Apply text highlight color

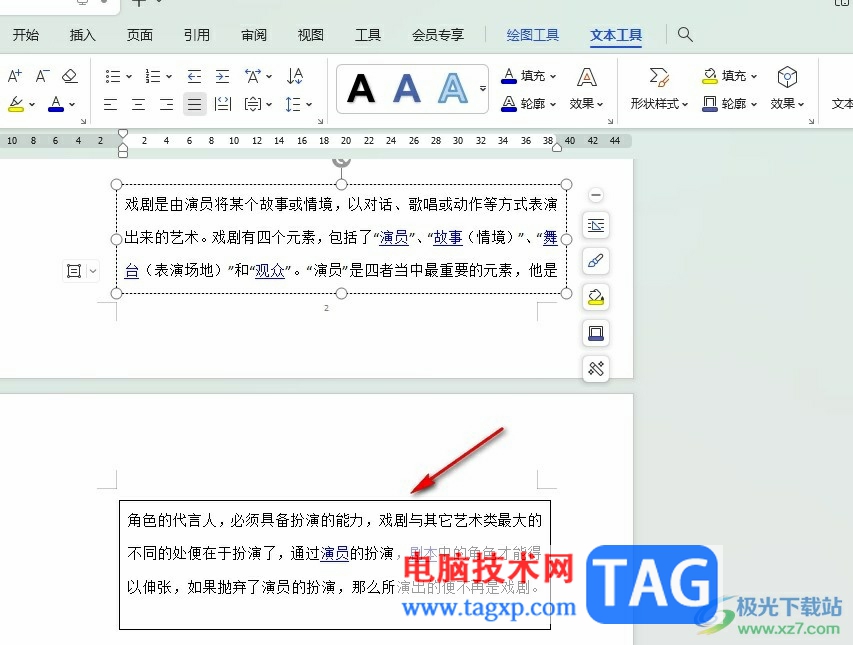(x=16, y=104)
